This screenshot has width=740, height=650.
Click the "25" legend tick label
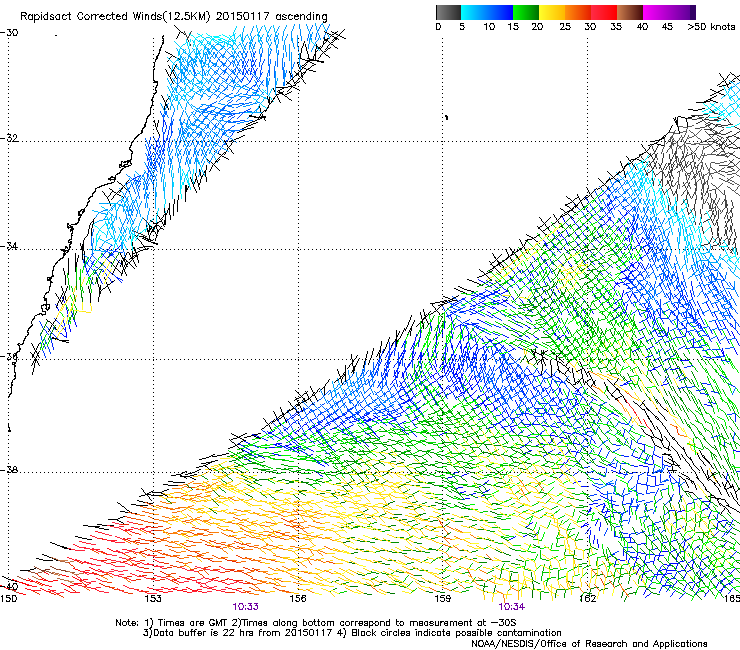coord(565,27)
